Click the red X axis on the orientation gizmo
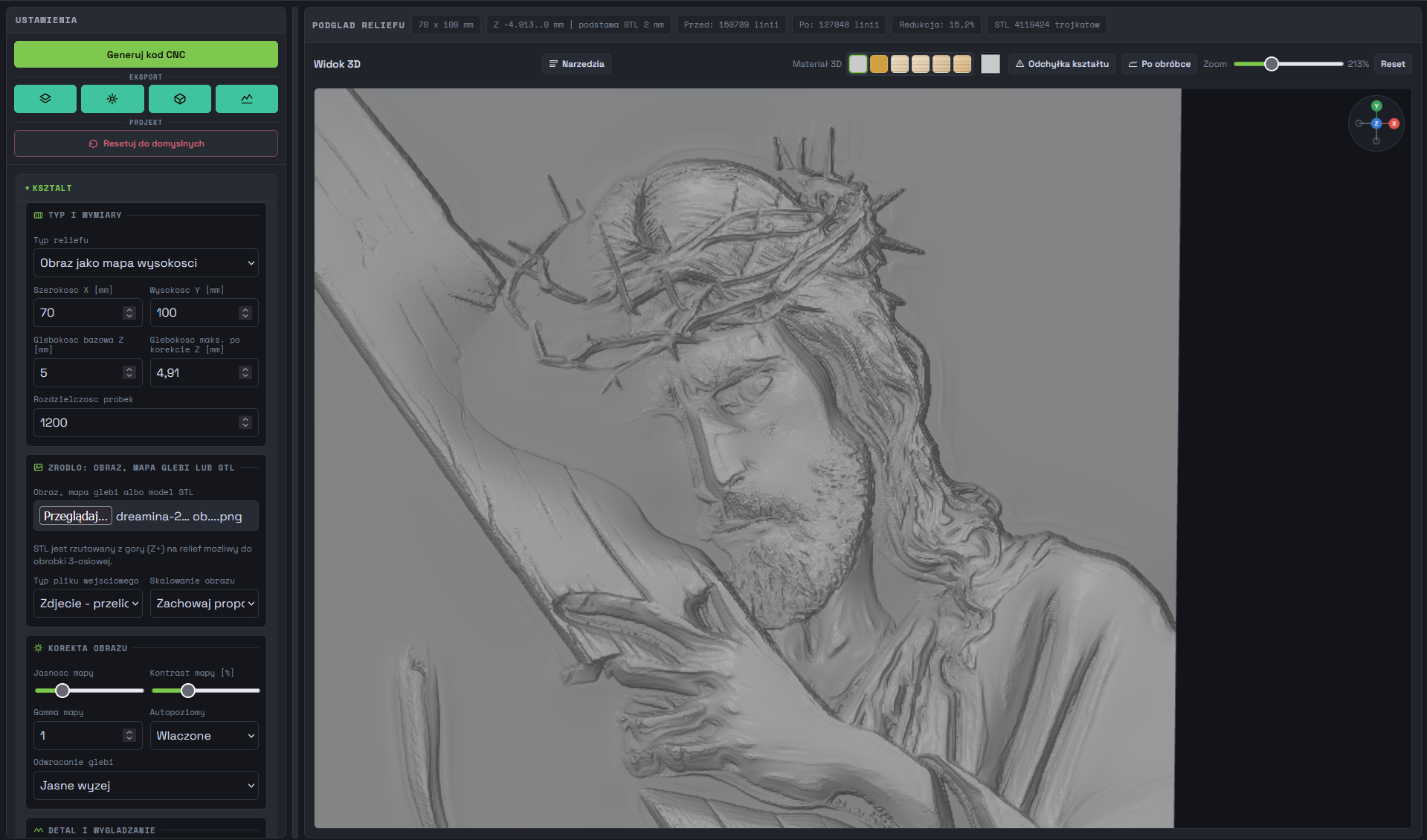 coord(1394,123)
